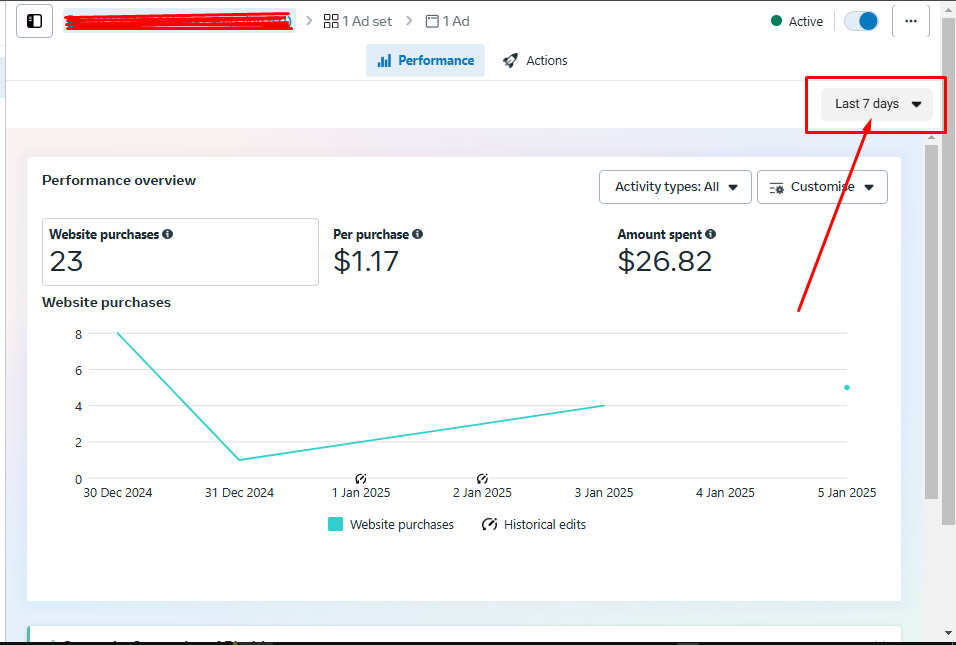The image size is (956, 645).
Task: Click the scrollbar down arrow
Action: point(948,632)
